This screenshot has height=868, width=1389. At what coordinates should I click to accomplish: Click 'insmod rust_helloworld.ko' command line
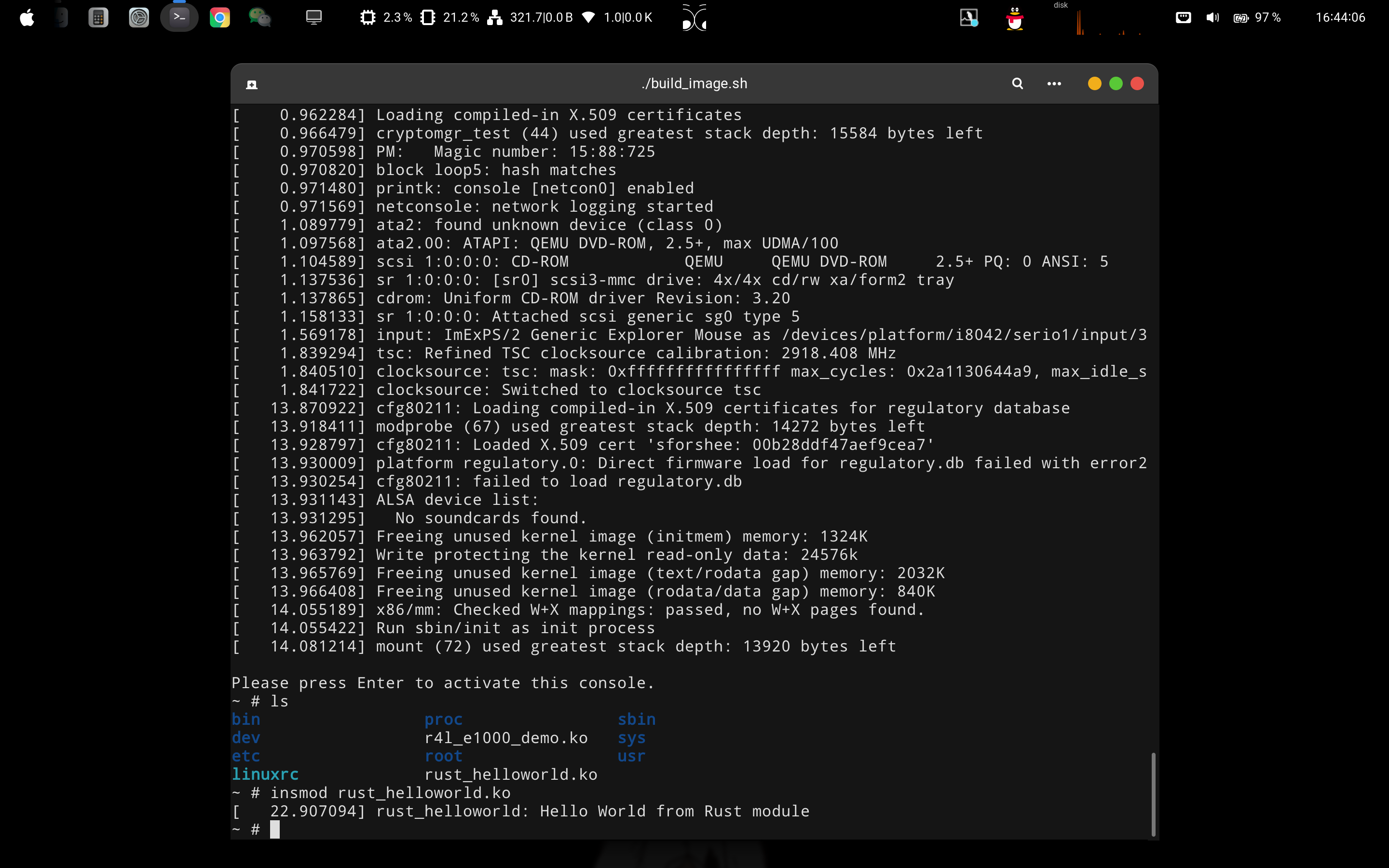371,793
